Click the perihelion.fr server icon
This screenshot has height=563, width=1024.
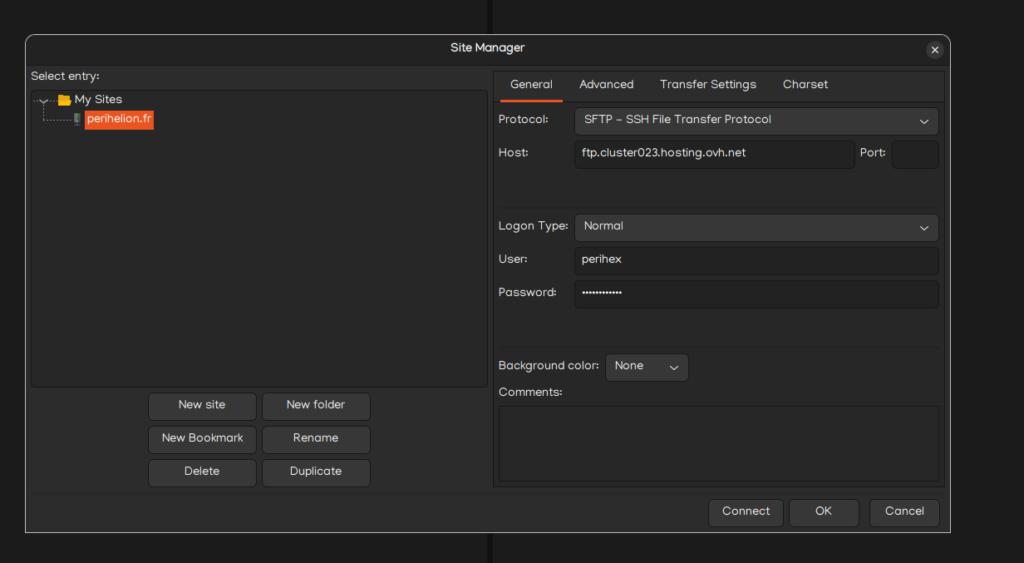[77, 120]
